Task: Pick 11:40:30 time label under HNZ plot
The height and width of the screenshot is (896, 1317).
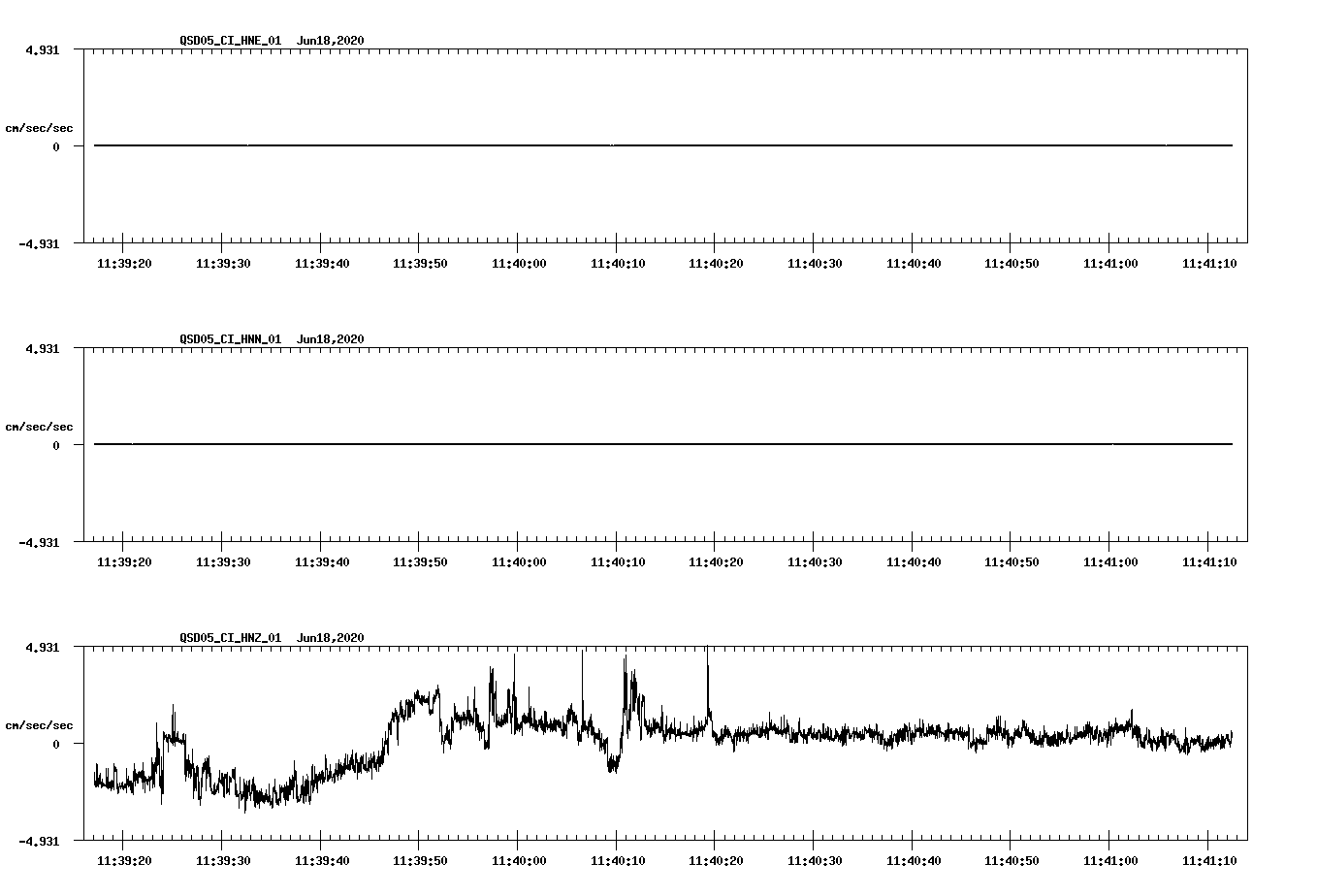Action: point(815,861)
